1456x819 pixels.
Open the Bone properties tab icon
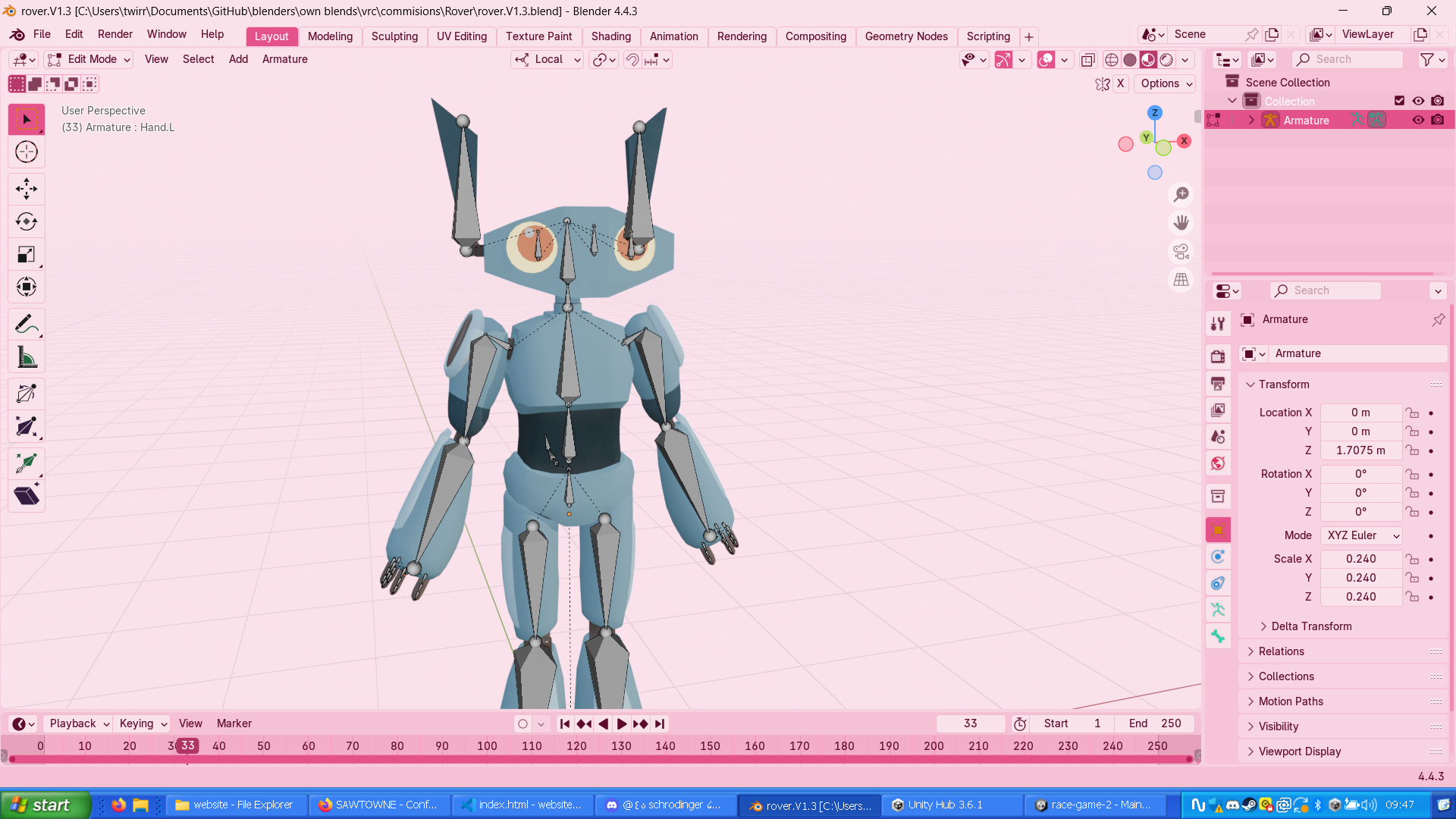pyautogui.click(x=1218, y=636)
